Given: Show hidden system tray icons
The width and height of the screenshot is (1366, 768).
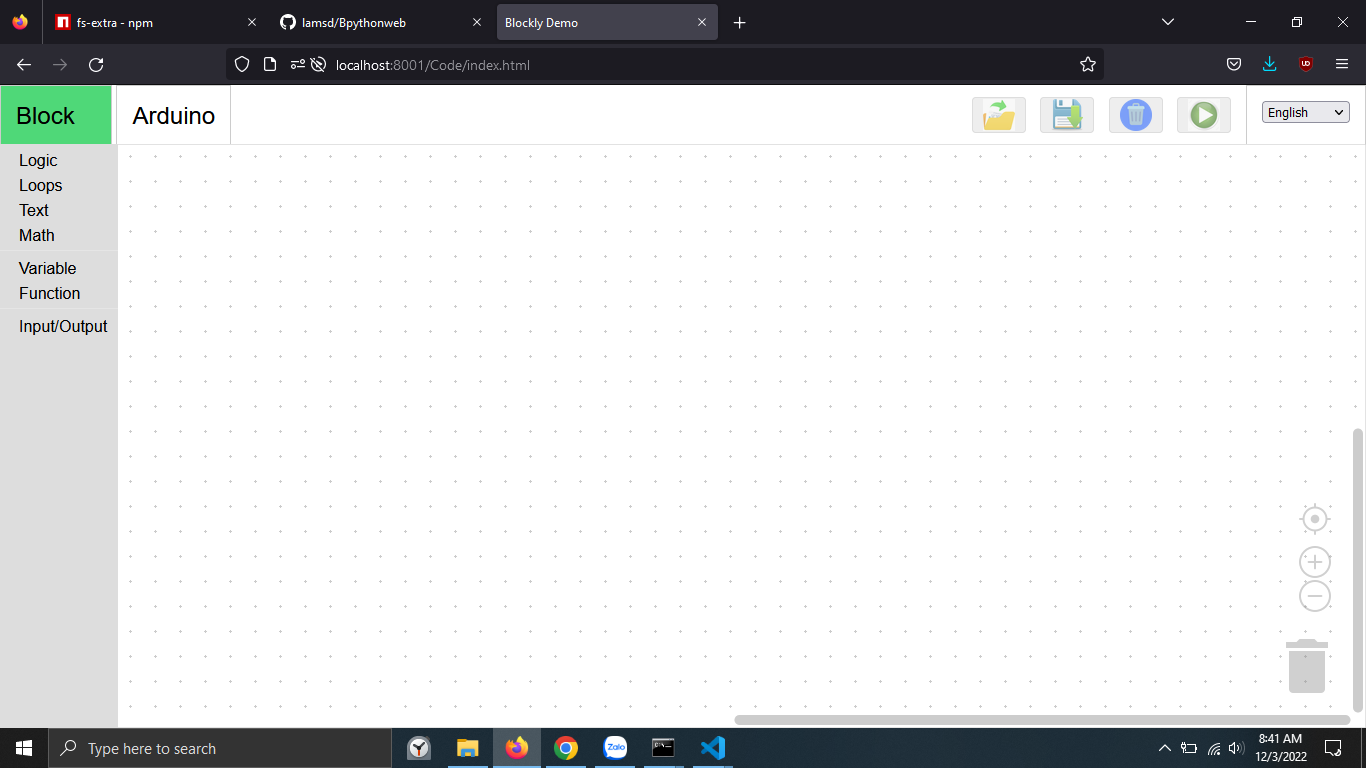Looking at the screenshot, I should pos(1164,748).
